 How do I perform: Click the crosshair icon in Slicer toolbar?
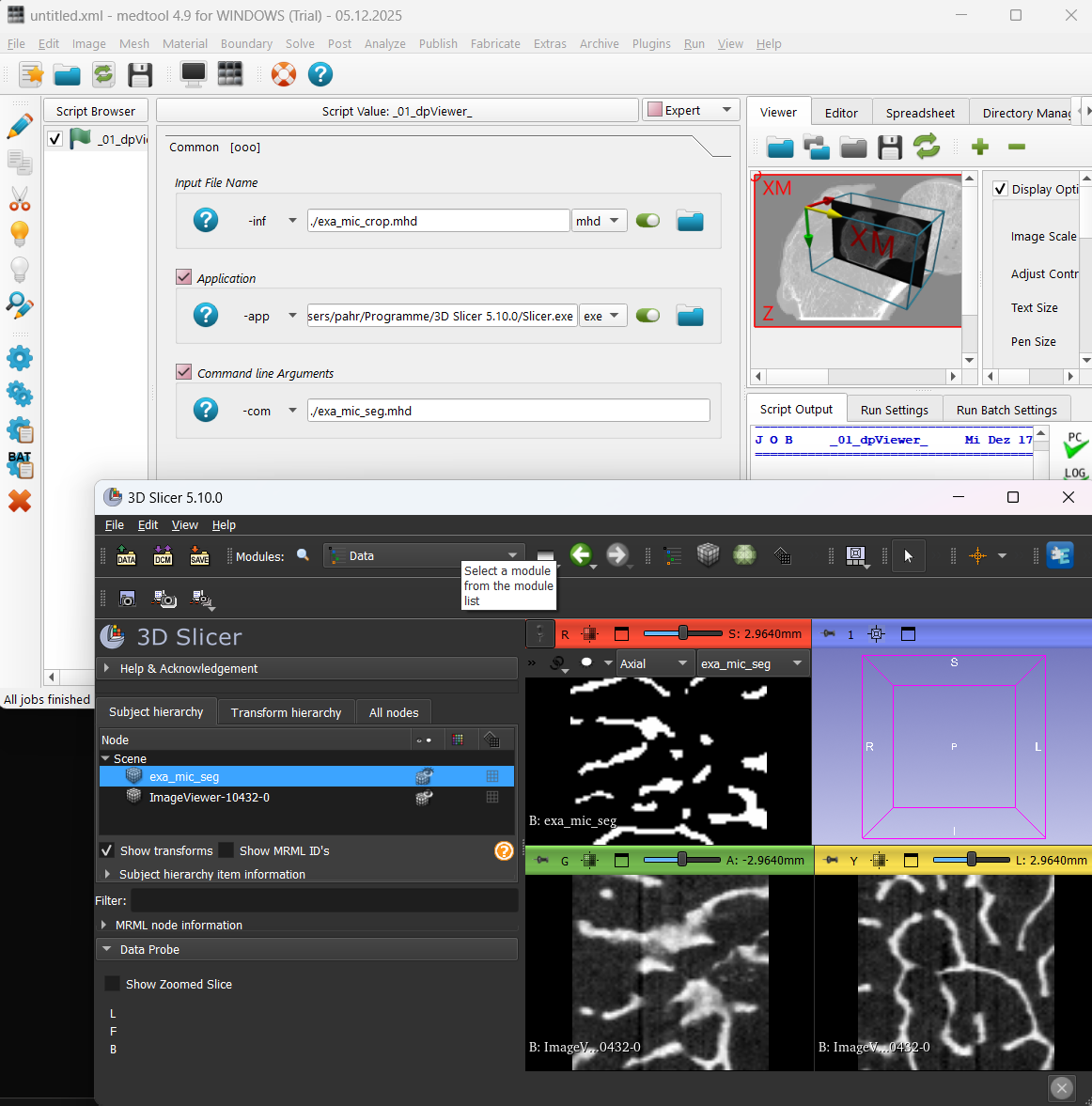pos(977,555)
